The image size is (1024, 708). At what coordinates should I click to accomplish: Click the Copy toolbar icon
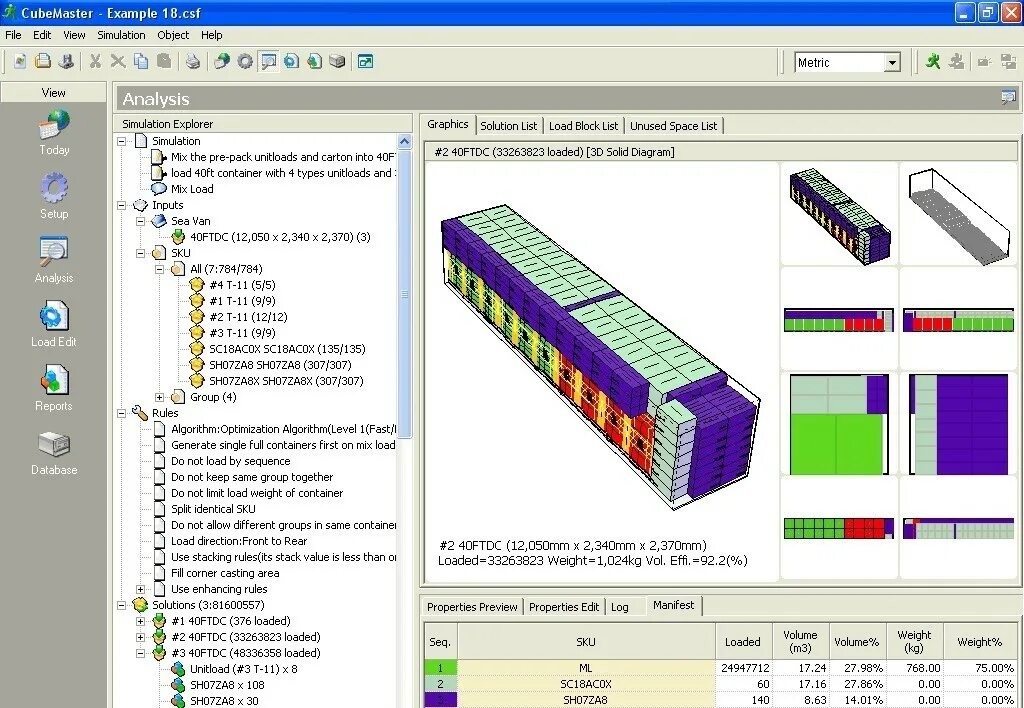point(140,61)
